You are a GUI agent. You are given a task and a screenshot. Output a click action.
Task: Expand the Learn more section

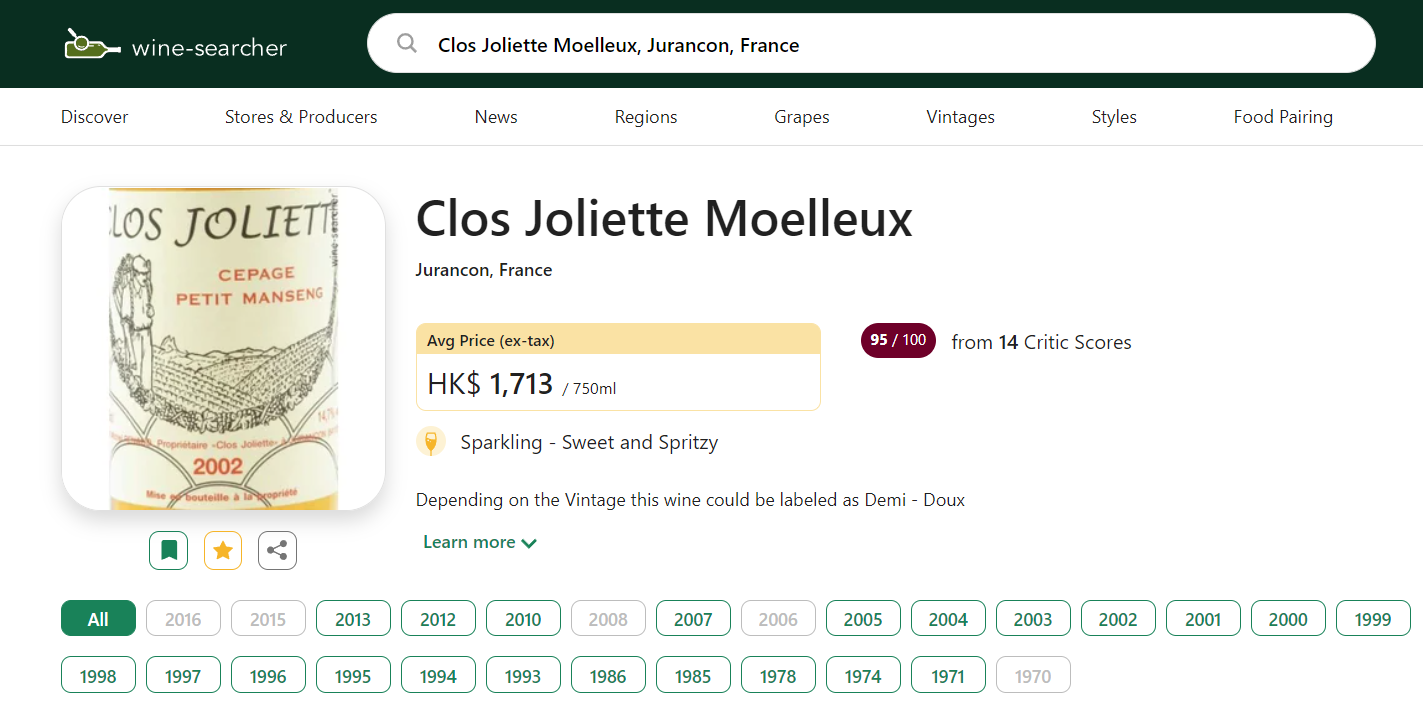pyautogui.click(x=479, y=542)
